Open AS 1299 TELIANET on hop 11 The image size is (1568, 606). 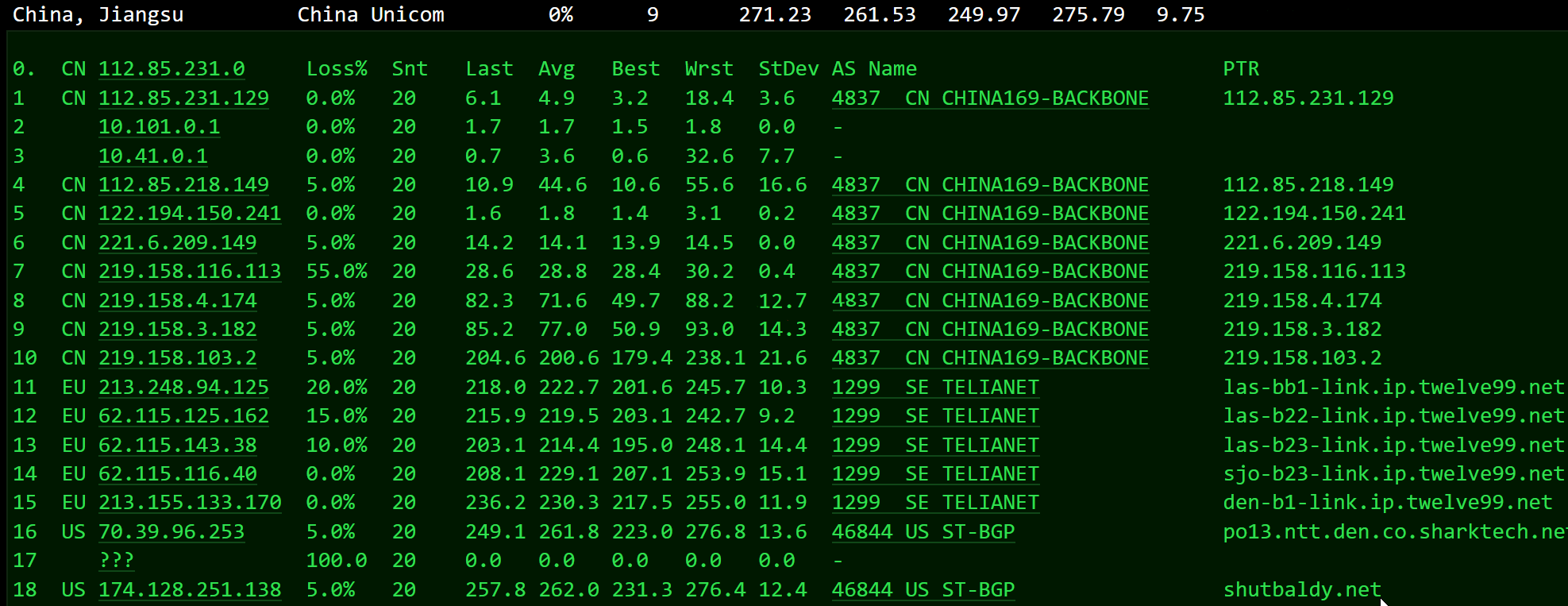[x=935, y=387]
